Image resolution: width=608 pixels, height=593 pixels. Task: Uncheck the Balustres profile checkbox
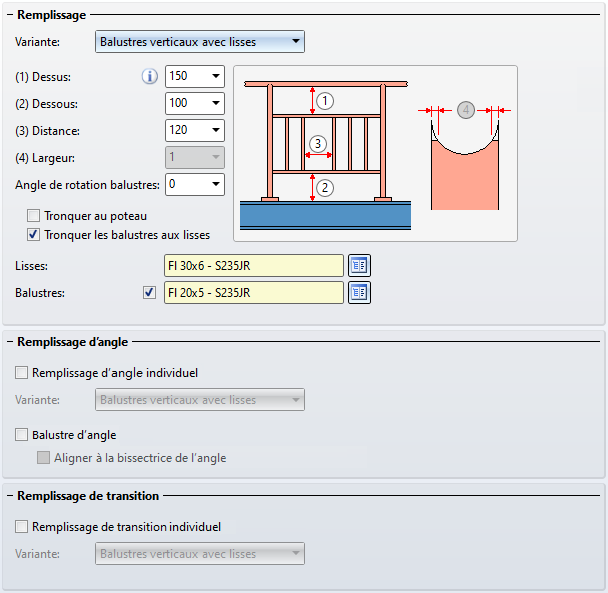coord(149,292)
